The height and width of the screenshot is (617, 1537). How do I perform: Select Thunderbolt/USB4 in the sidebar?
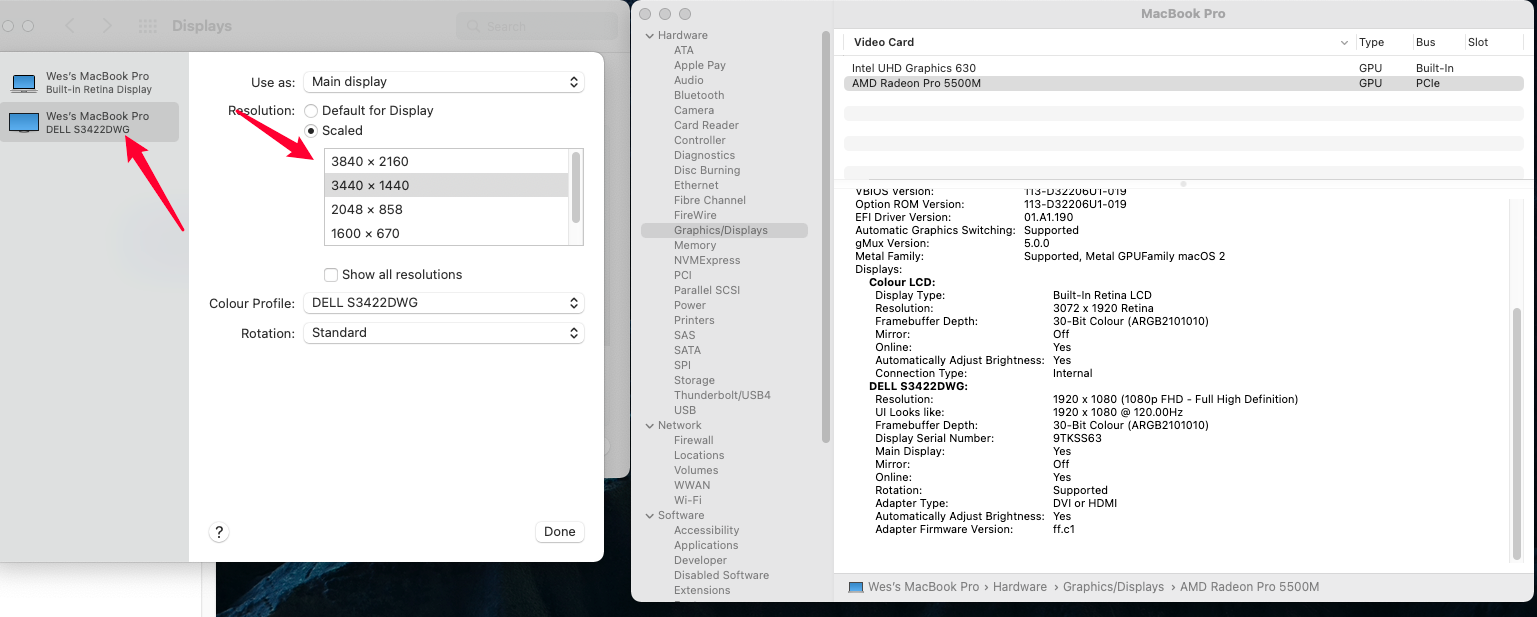pos(721,395)
